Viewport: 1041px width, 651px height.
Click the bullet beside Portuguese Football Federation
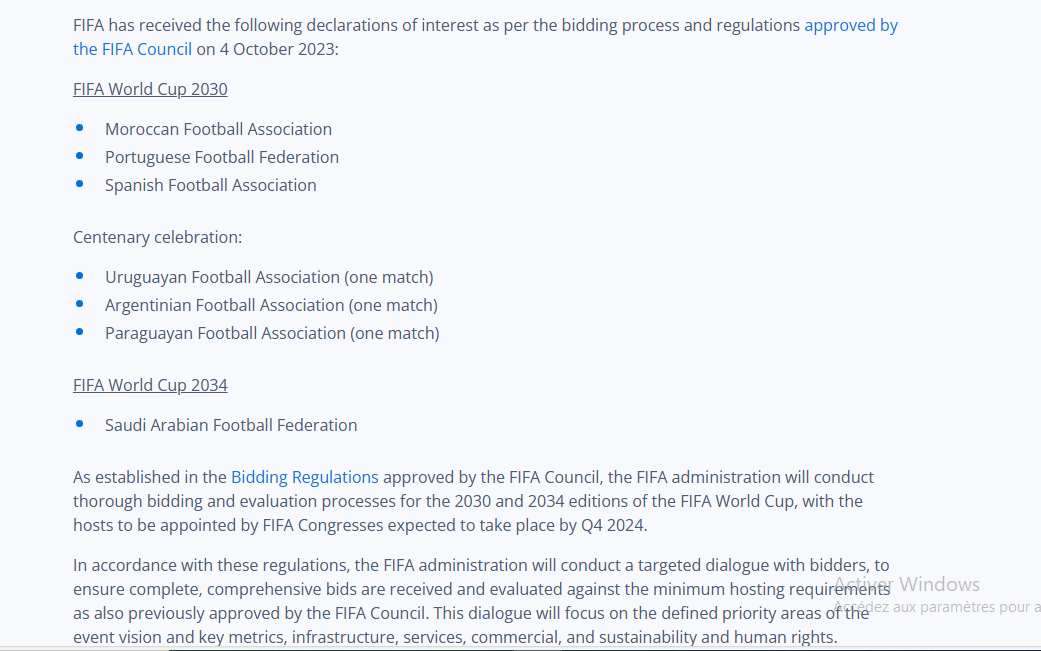pos(80,156)
